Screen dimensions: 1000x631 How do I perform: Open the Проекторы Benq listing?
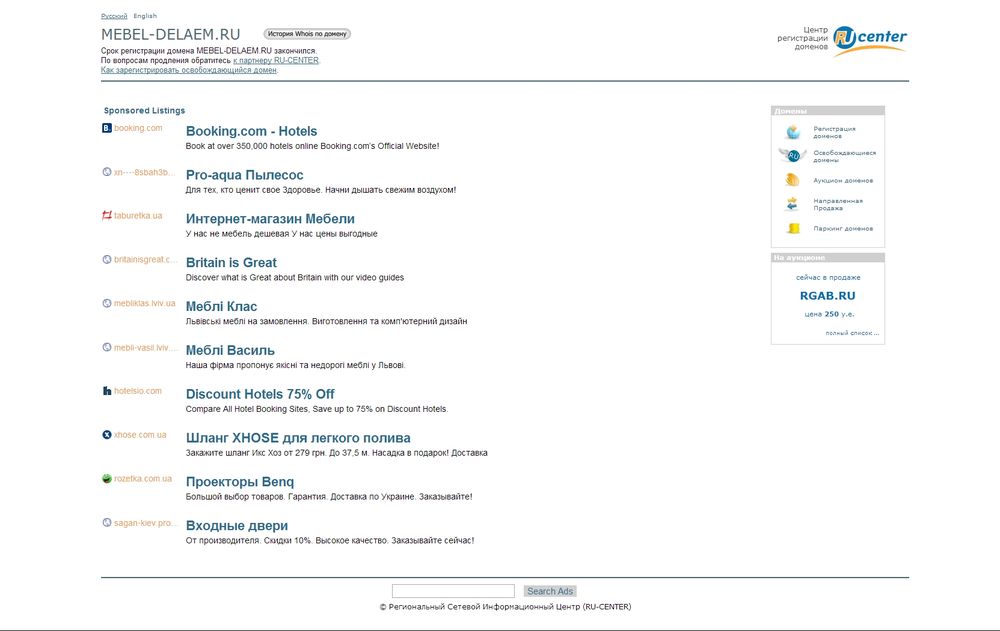240,482
